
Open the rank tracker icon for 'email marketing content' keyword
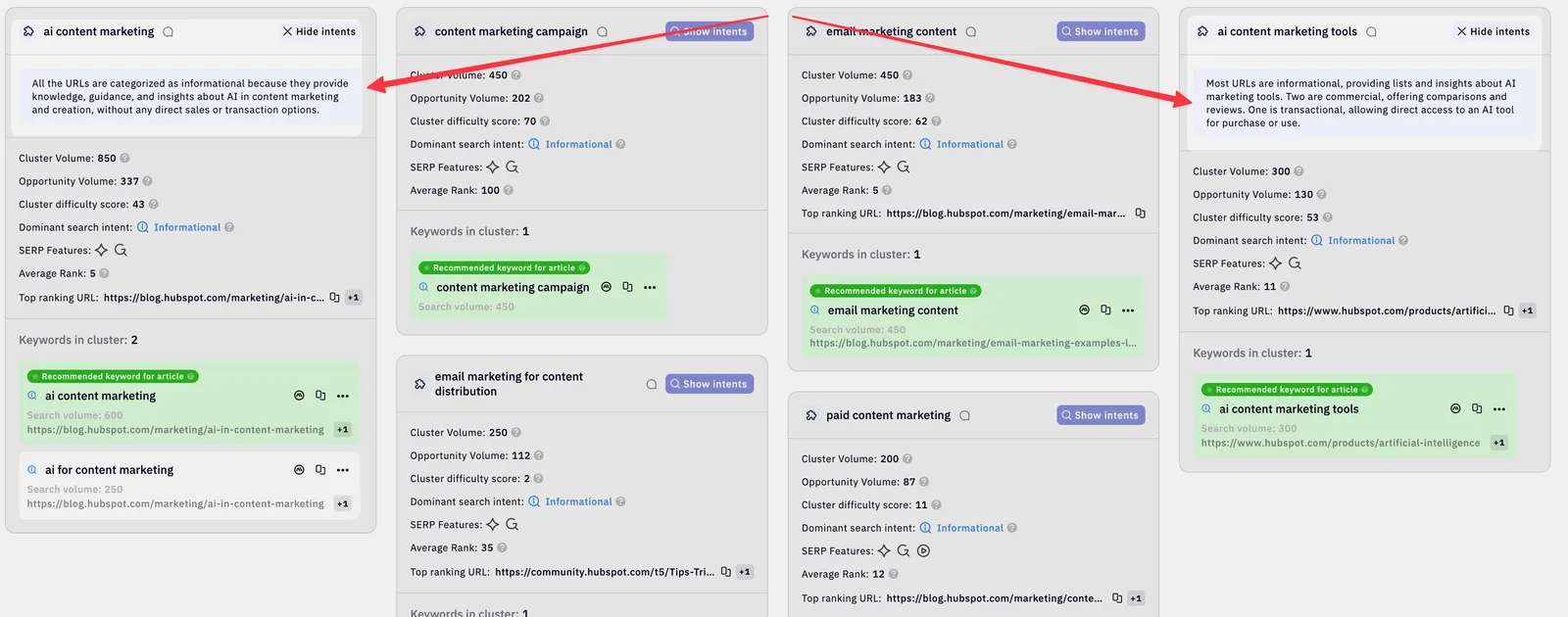click(1084, 310)
